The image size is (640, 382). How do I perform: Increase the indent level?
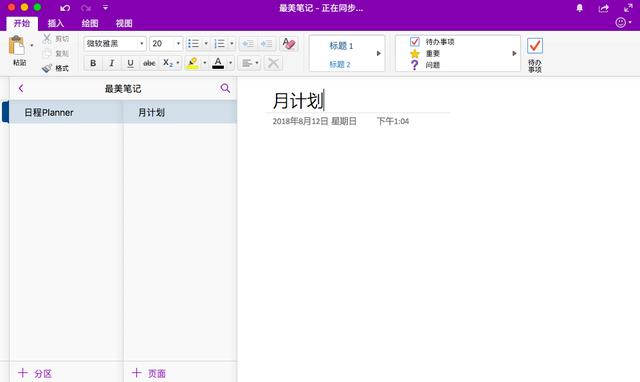tap(266, 43)
